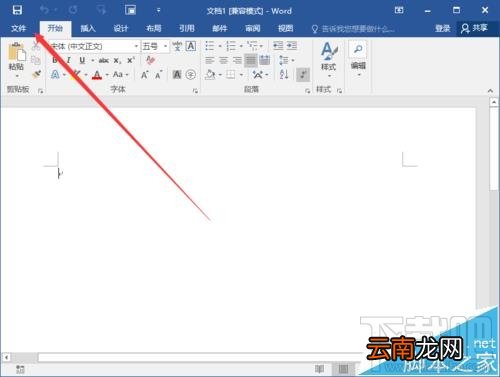500x377 pixels.
Task: Apply superscript formatting
Action: 131,60
